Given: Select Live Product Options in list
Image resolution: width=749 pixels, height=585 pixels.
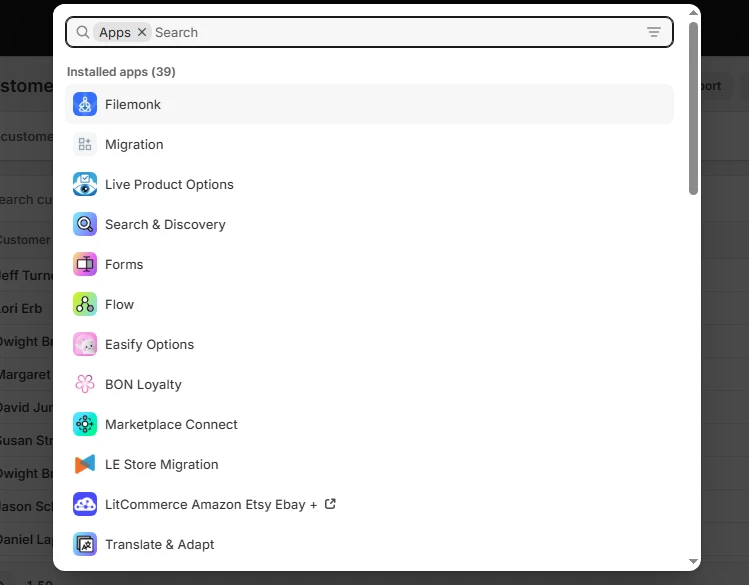Looking at the screenshot, I should pos(369,184).
